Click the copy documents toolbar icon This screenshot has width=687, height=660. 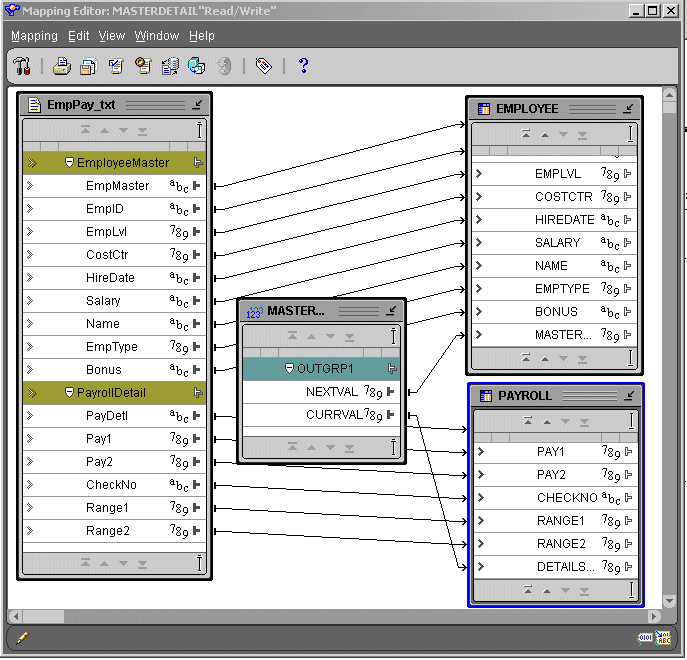[88, 66]
